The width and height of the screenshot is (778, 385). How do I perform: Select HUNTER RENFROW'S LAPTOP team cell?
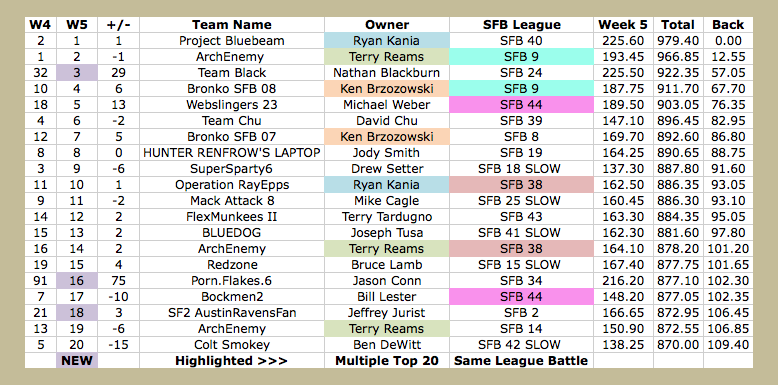click(232, 153)
